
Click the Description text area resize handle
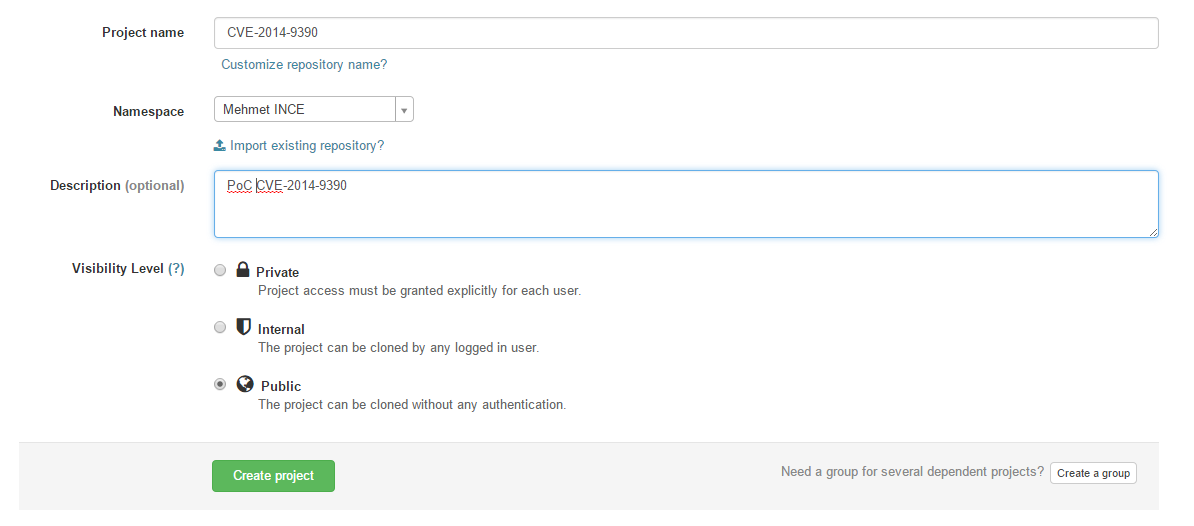pyautogui.click(x=1154, y=232)
